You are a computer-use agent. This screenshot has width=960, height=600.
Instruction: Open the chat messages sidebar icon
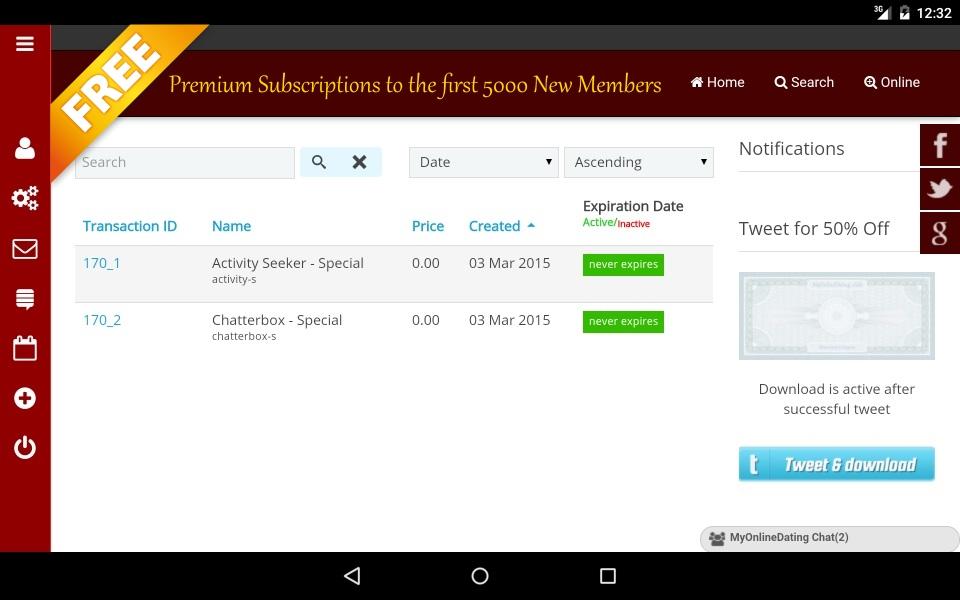(24, 299)
